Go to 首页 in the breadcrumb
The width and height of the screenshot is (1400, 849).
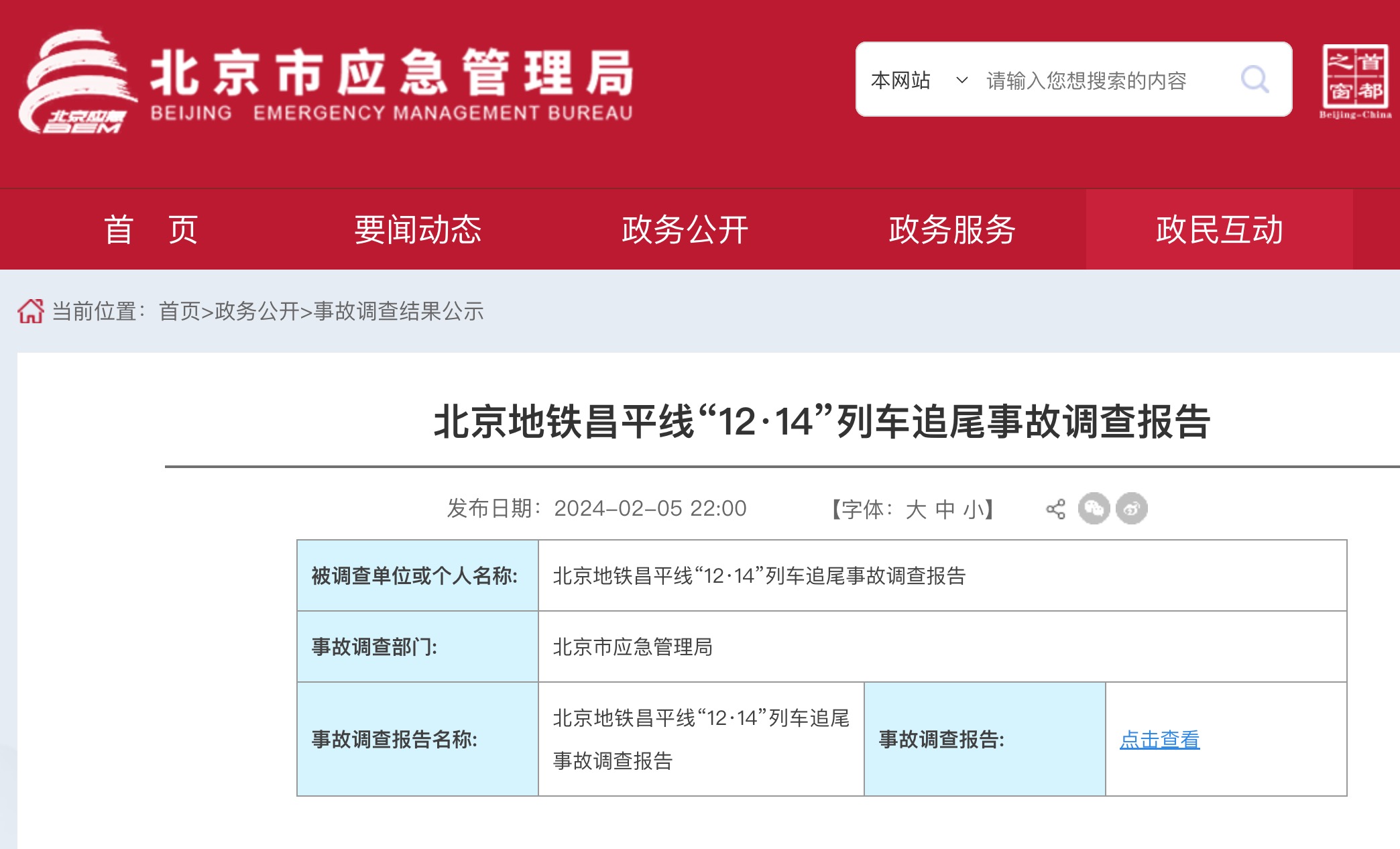179,311
